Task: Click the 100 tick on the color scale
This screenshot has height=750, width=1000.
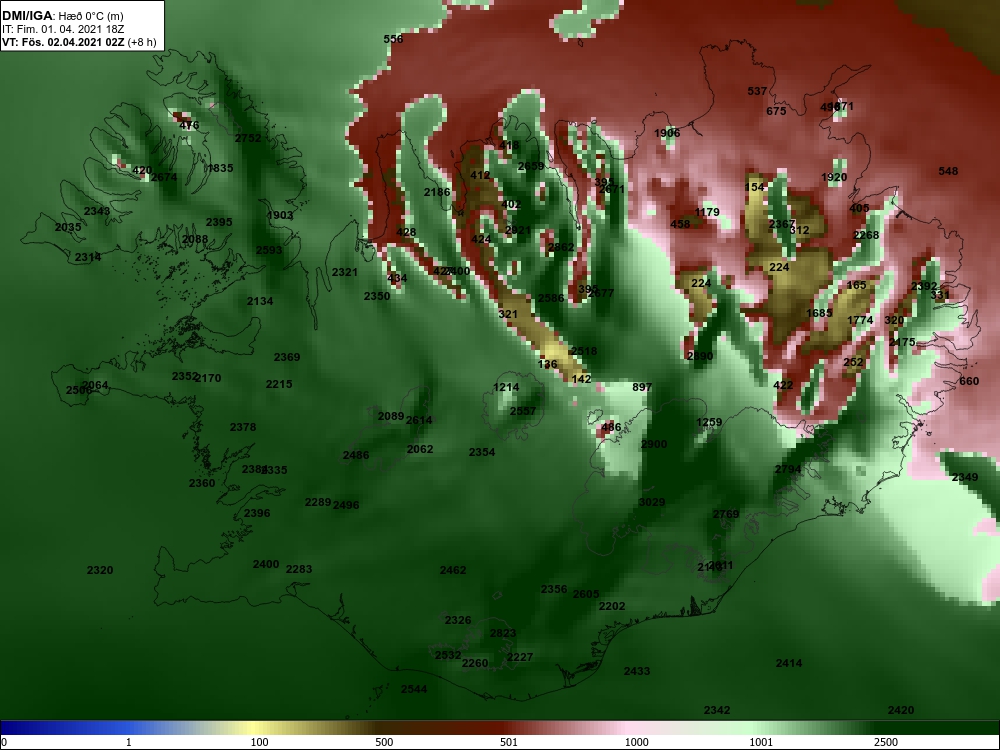Action: point(260,742)
